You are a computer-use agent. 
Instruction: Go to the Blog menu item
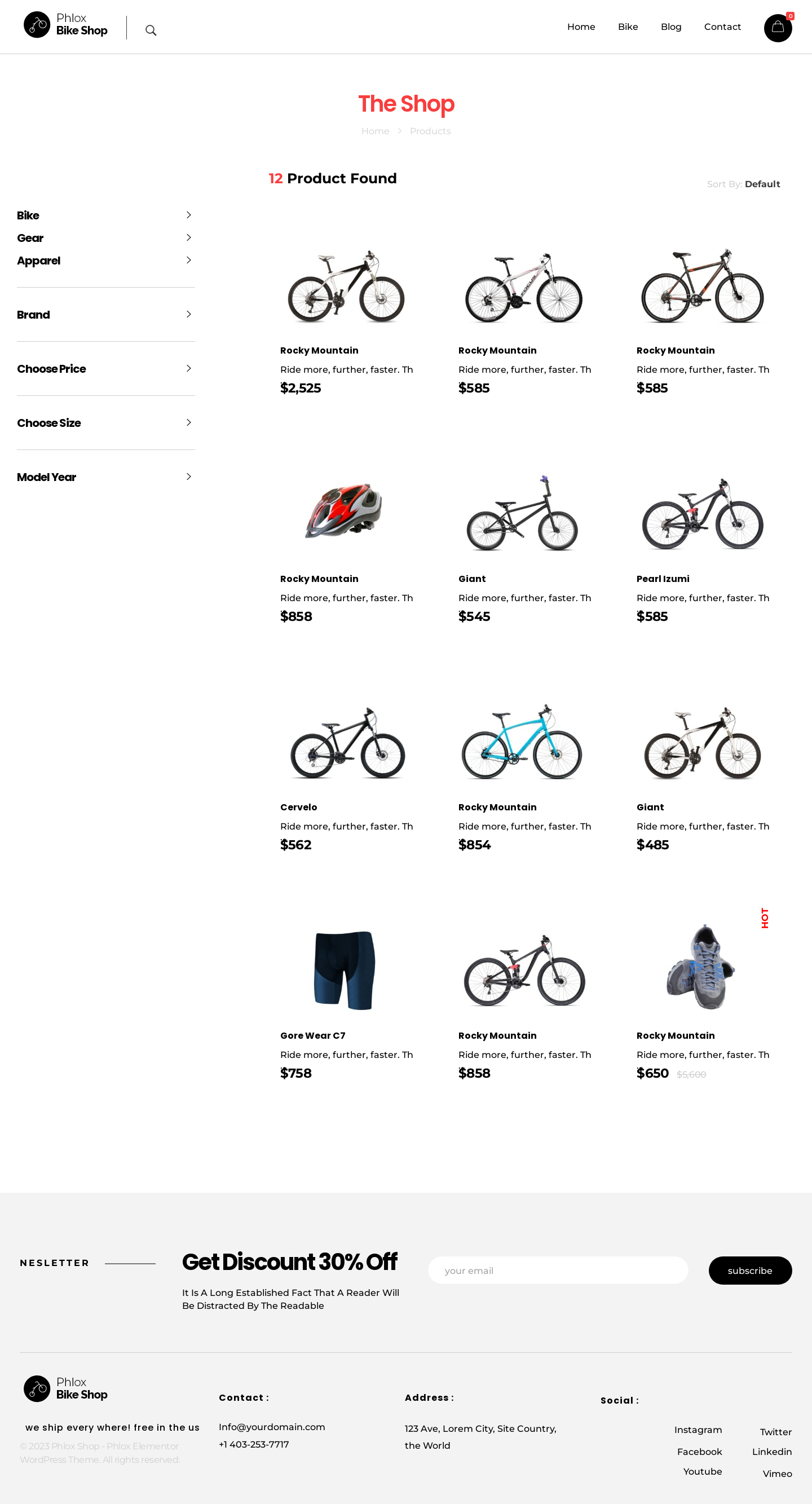[x=670, y=27]
